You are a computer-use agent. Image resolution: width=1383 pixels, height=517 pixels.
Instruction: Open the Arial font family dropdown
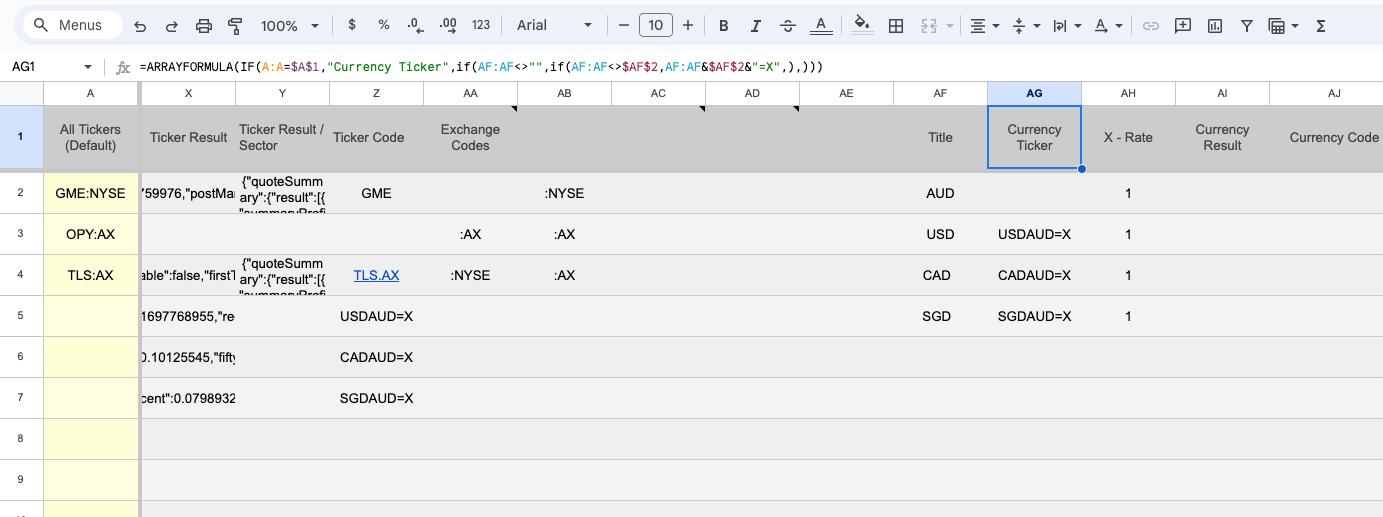(555, 26)
